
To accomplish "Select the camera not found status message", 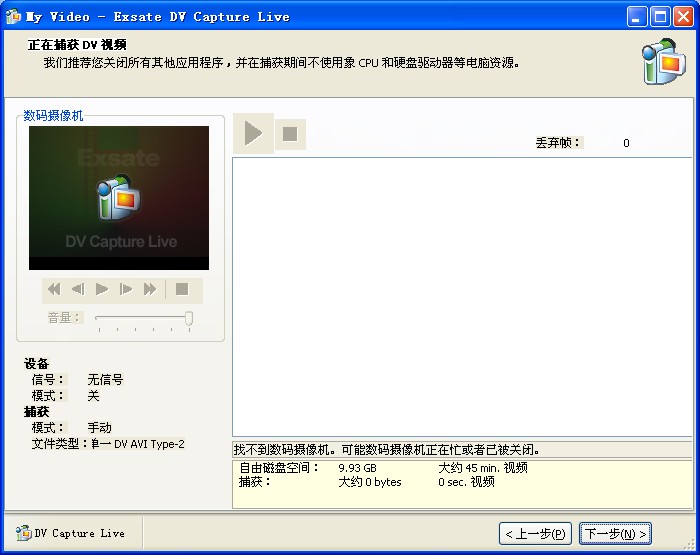I will click(387, 450).
